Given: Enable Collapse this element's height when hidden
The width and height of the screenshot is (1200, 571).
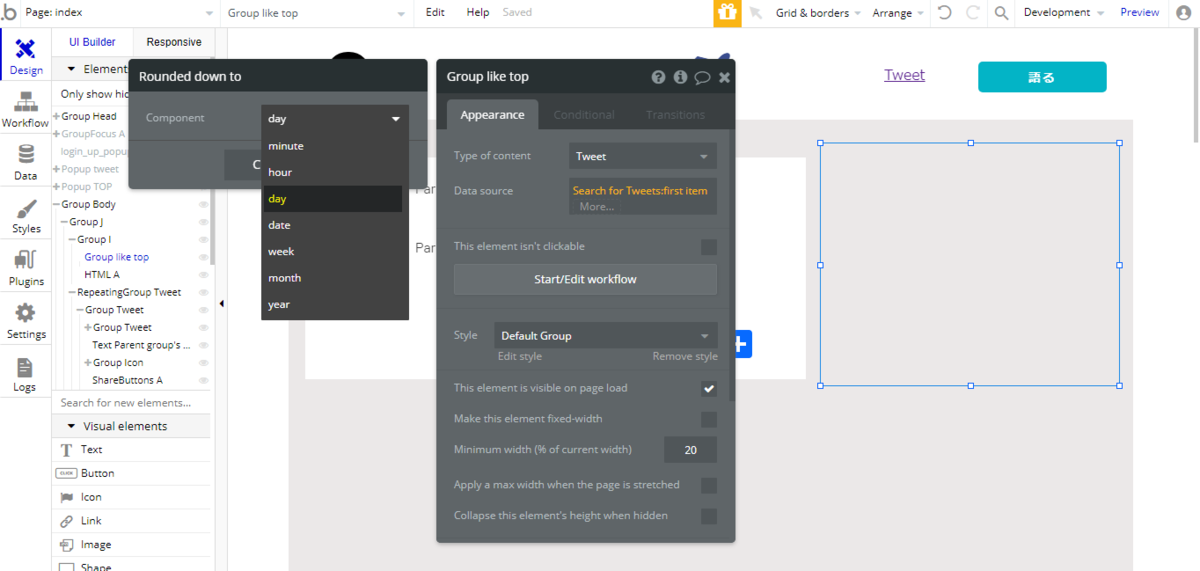Looking at the screenshot, I should coord(709,516).
